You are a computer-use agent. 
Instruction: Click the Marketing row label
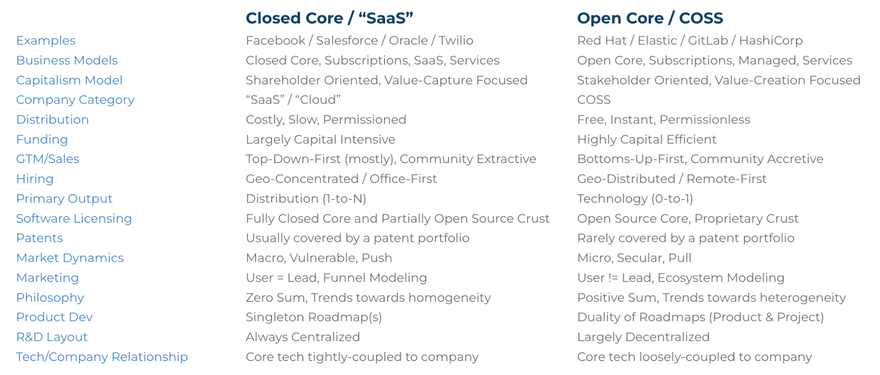coord(47,278)
